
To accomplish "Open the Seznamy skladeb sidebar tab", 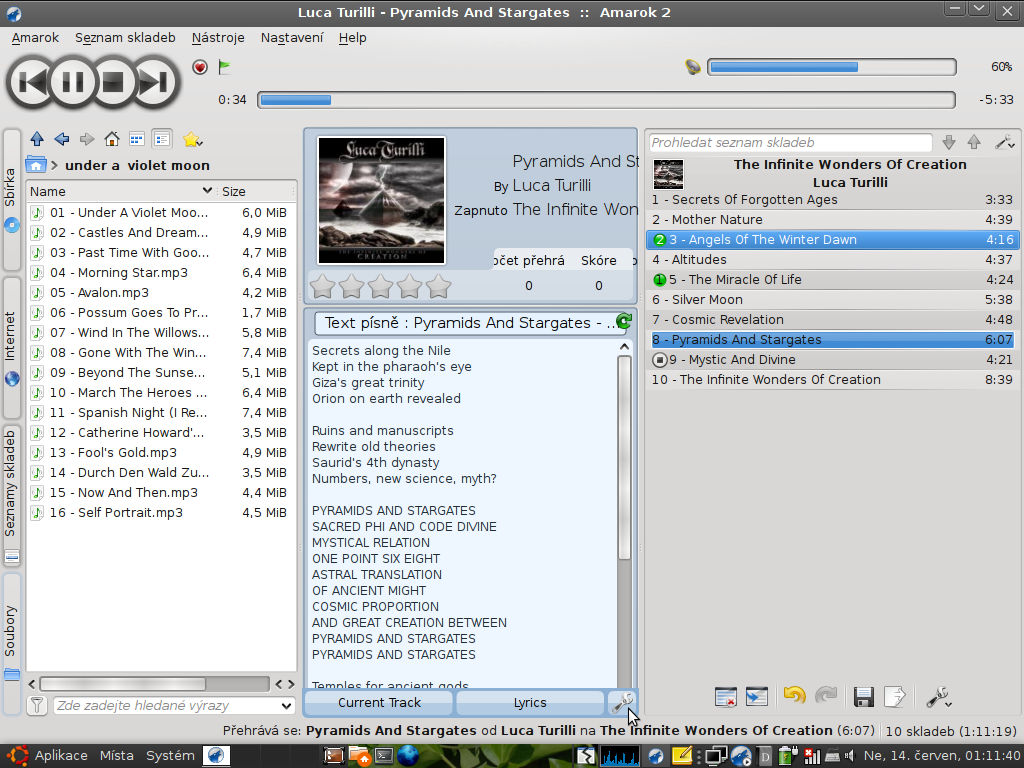I will tap(12, 496).
